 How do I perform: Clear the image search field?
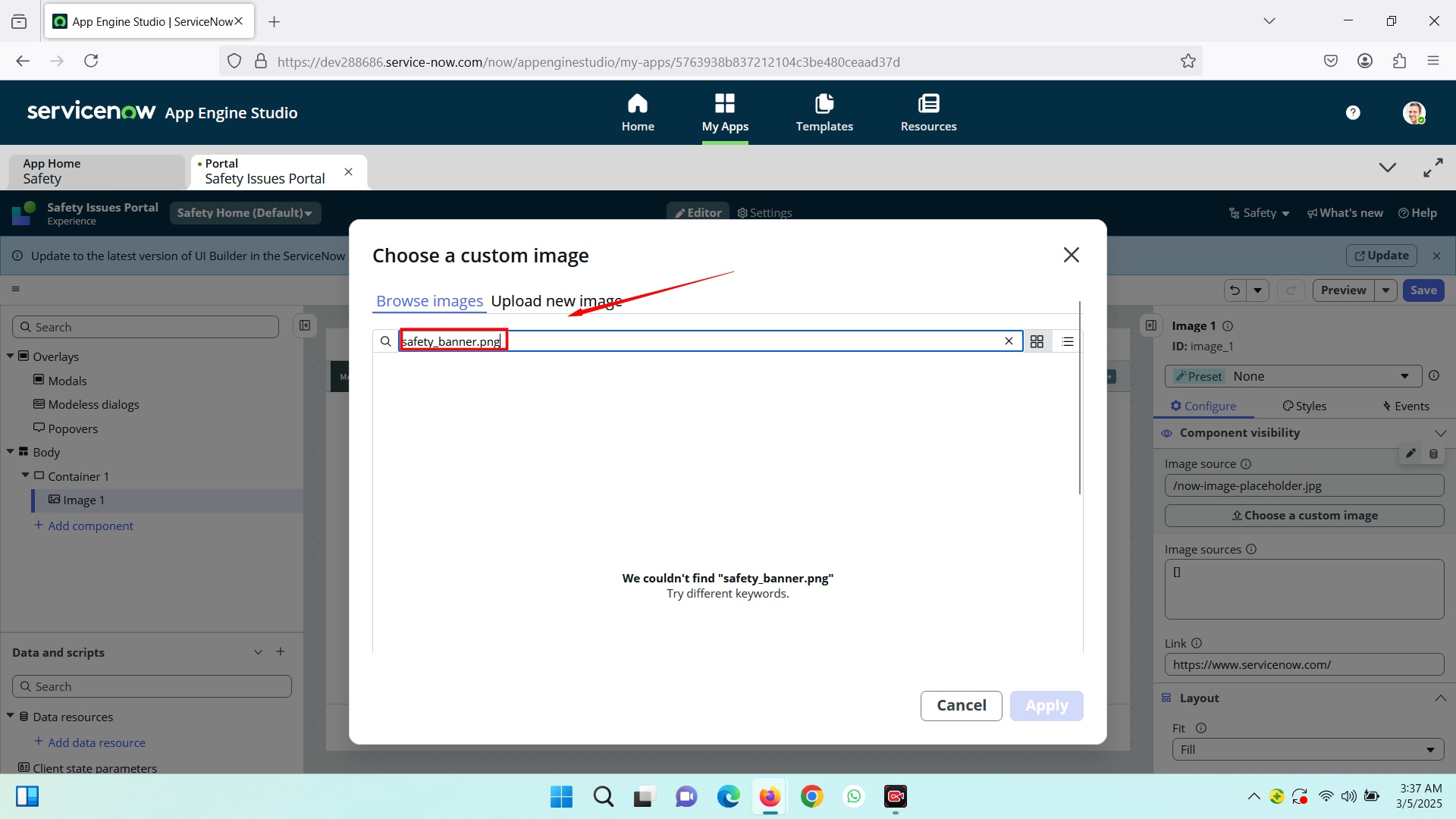coord(1009,341)
